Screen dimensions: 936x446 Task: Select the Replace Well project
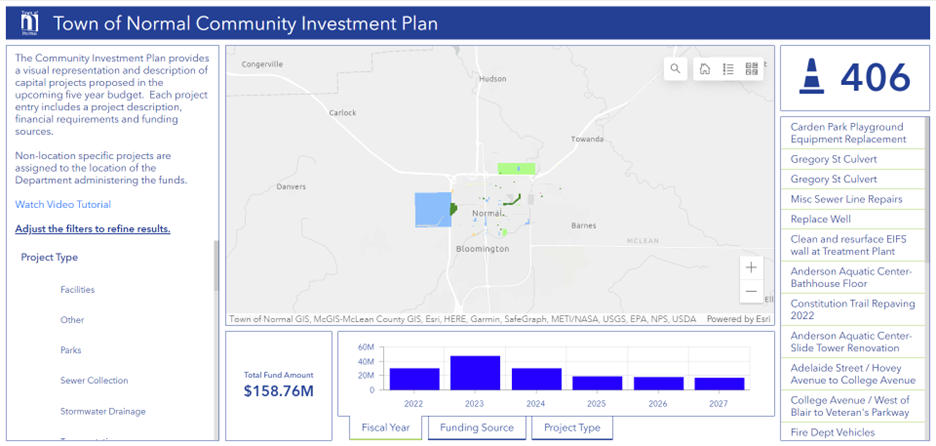point(854,219)
